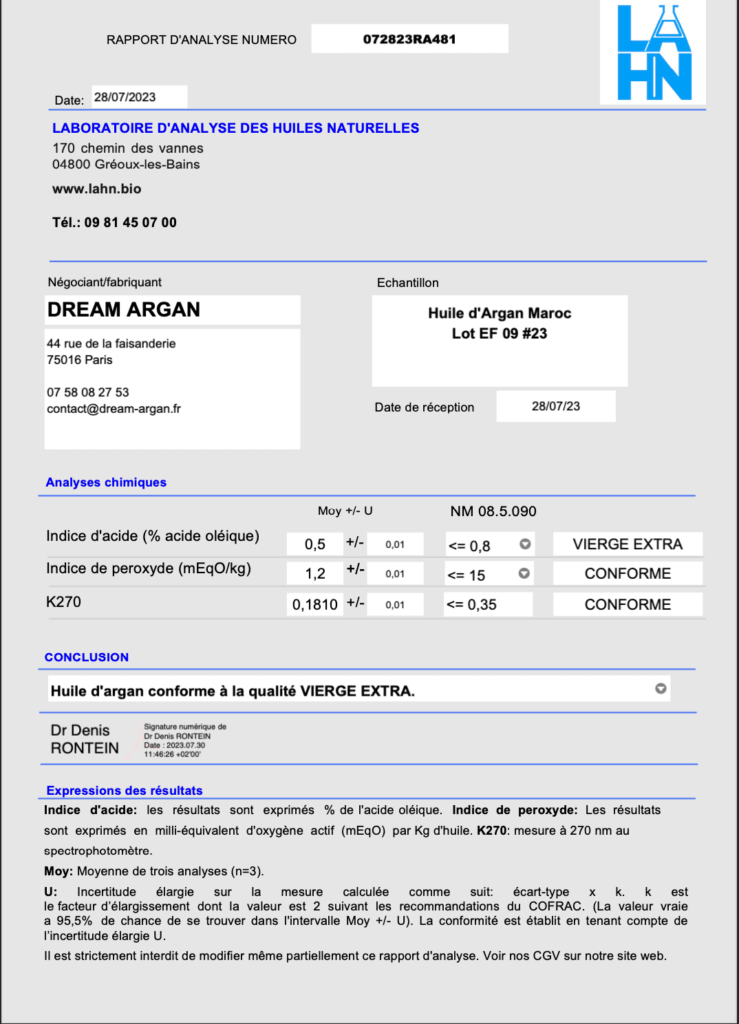
Task: Click the VIERGE EXTRA result field
Action: point(627,544)
